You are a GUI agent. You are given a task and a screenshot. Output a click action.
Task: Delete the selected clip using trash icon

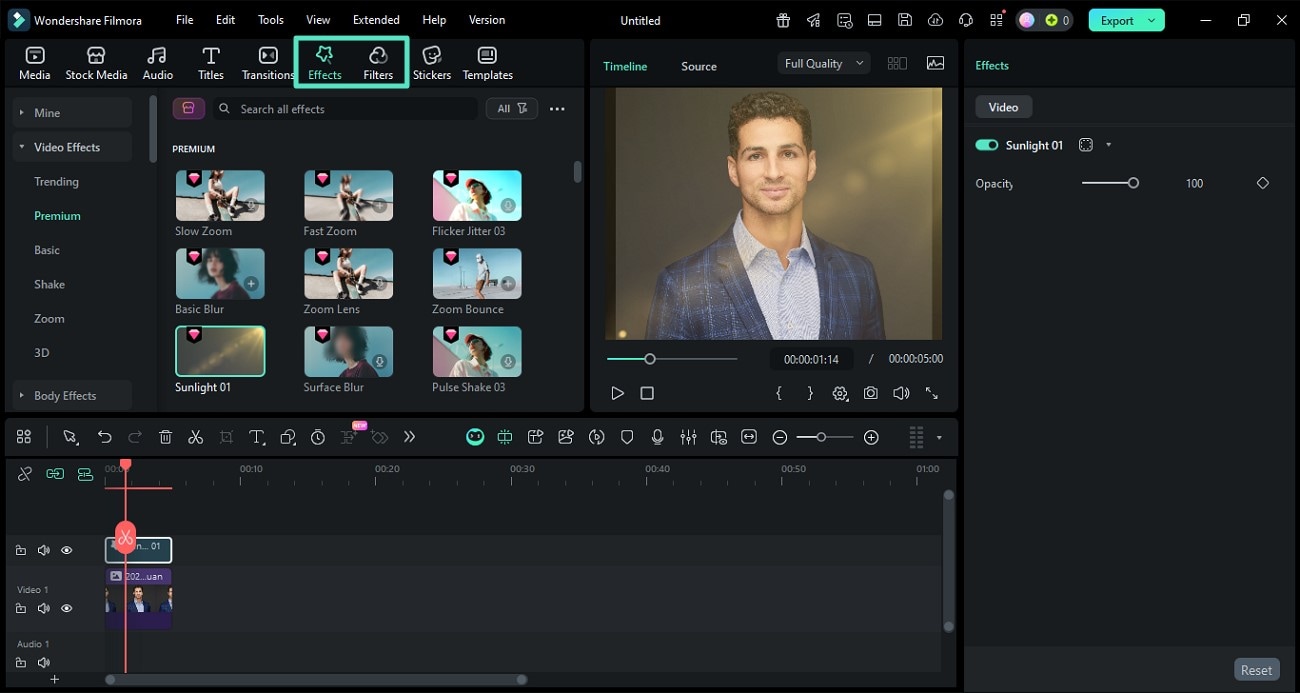(x=165, y=437)
